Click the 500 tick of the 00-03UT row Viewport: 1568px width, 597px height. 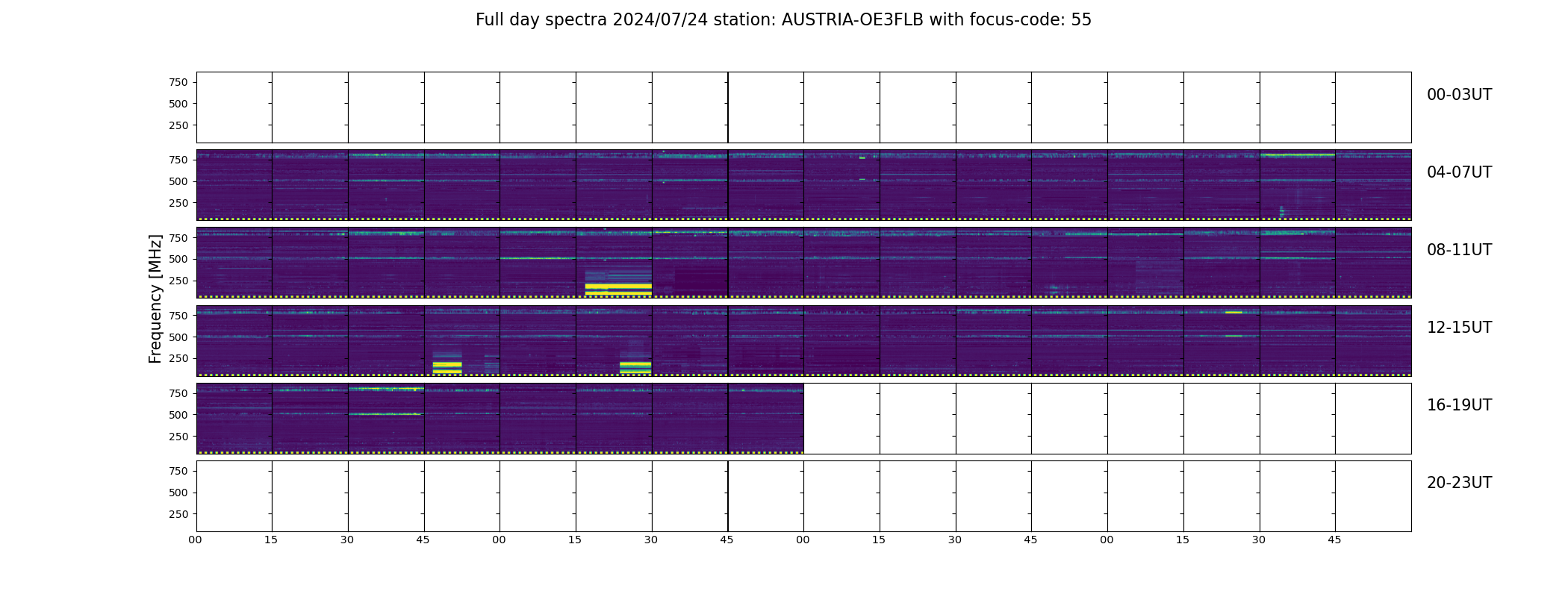(x=178, y=104)
